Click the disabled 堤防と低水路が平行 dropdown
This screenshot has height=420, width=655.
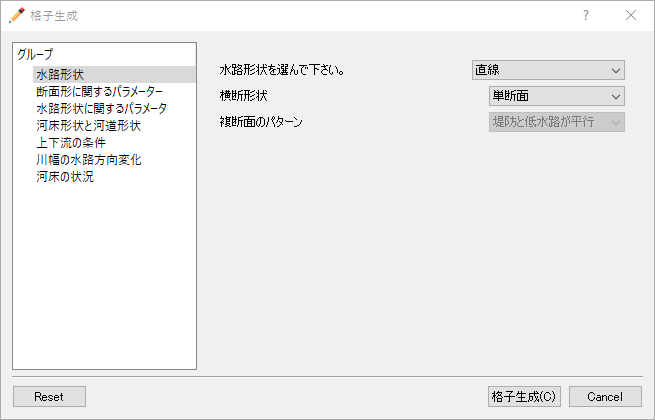tap(557, 122)
